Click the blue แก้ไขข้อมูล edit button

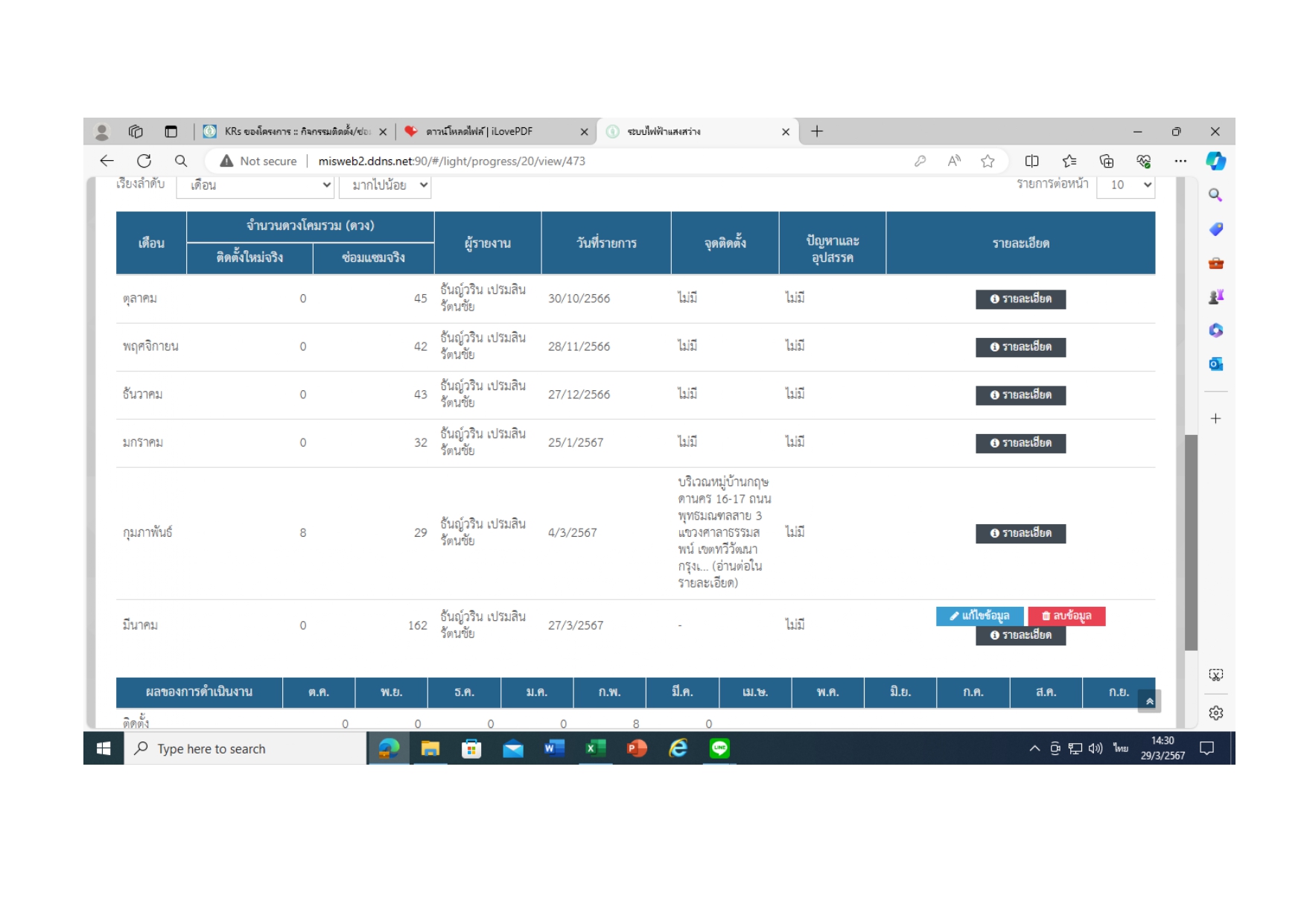point(979,616)
